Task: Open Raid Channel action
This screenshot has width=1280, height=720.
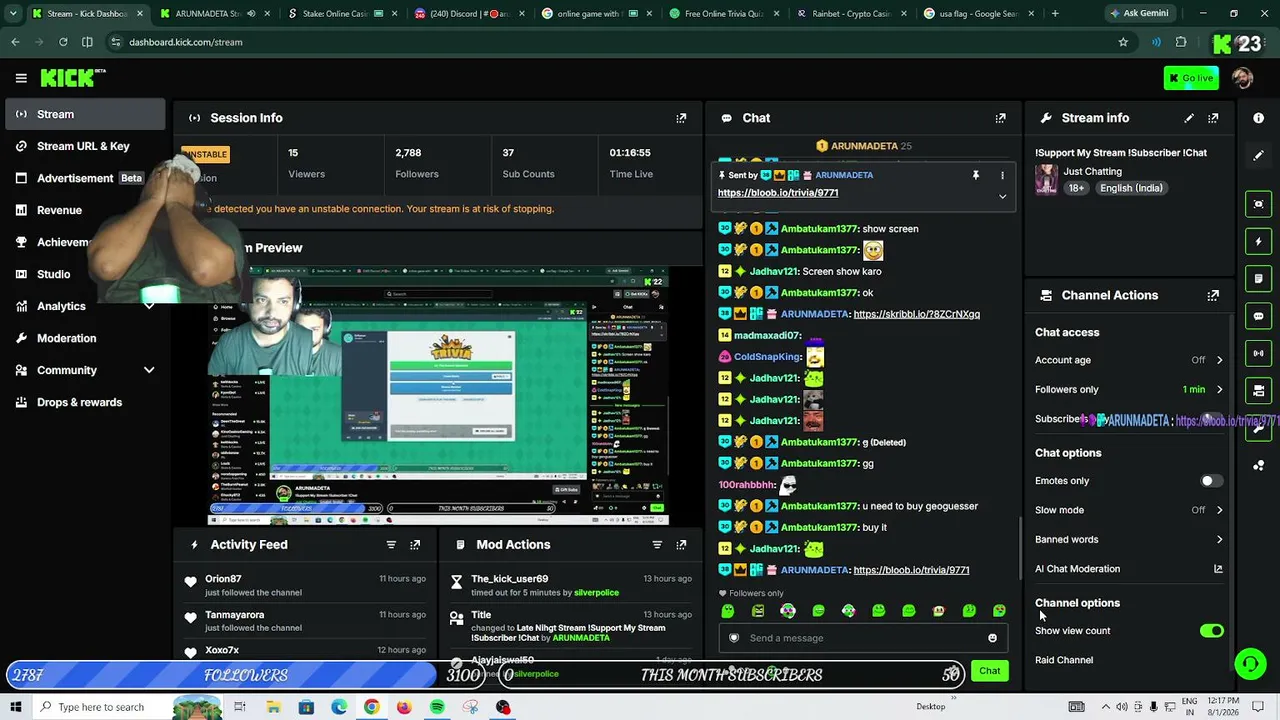Action: point(1064,660)
